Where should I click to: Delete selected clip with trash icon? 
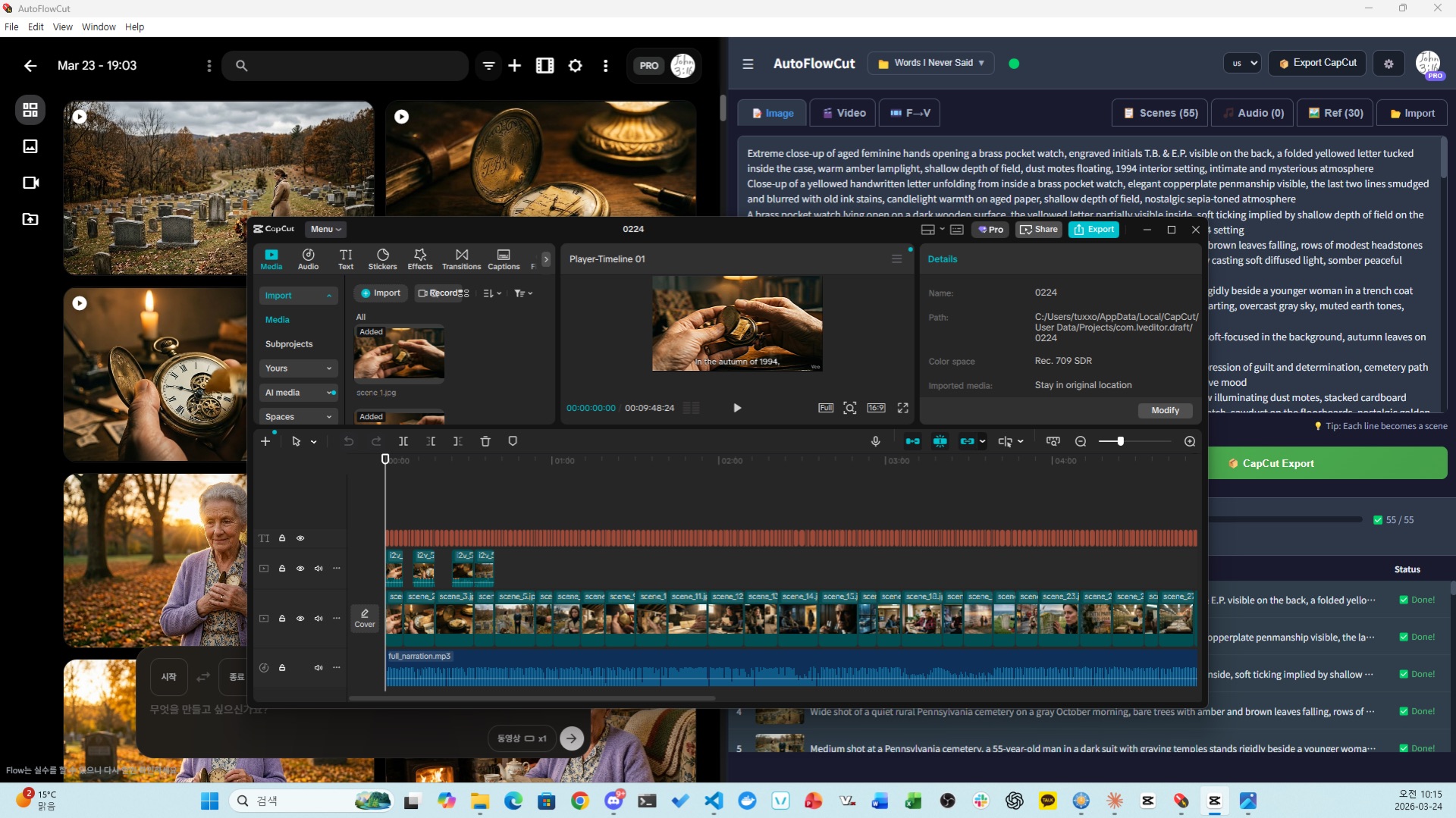(x=485, y=441)
